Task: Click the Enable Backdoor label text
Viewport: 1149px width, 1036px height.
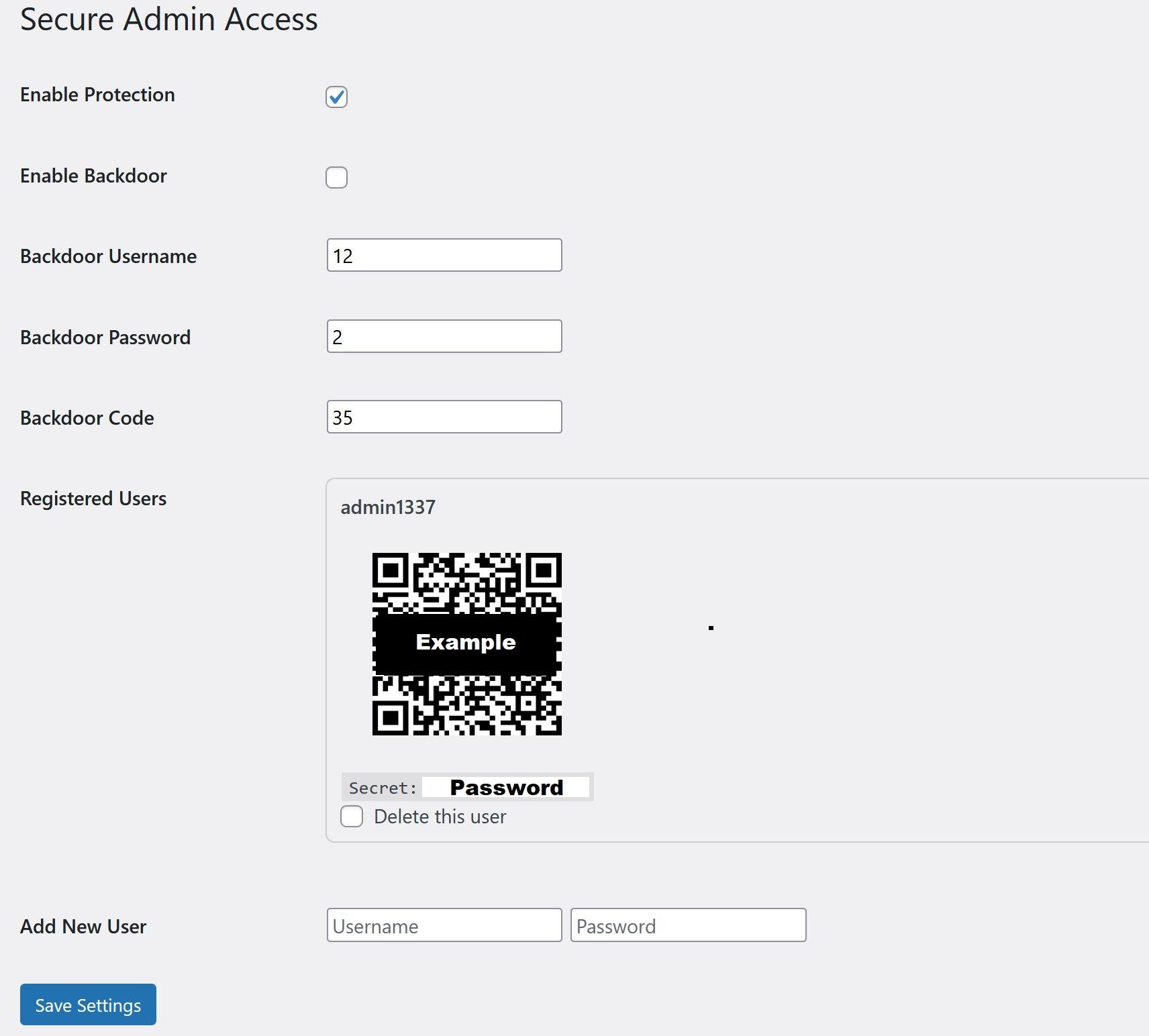Action: (93, 176)
